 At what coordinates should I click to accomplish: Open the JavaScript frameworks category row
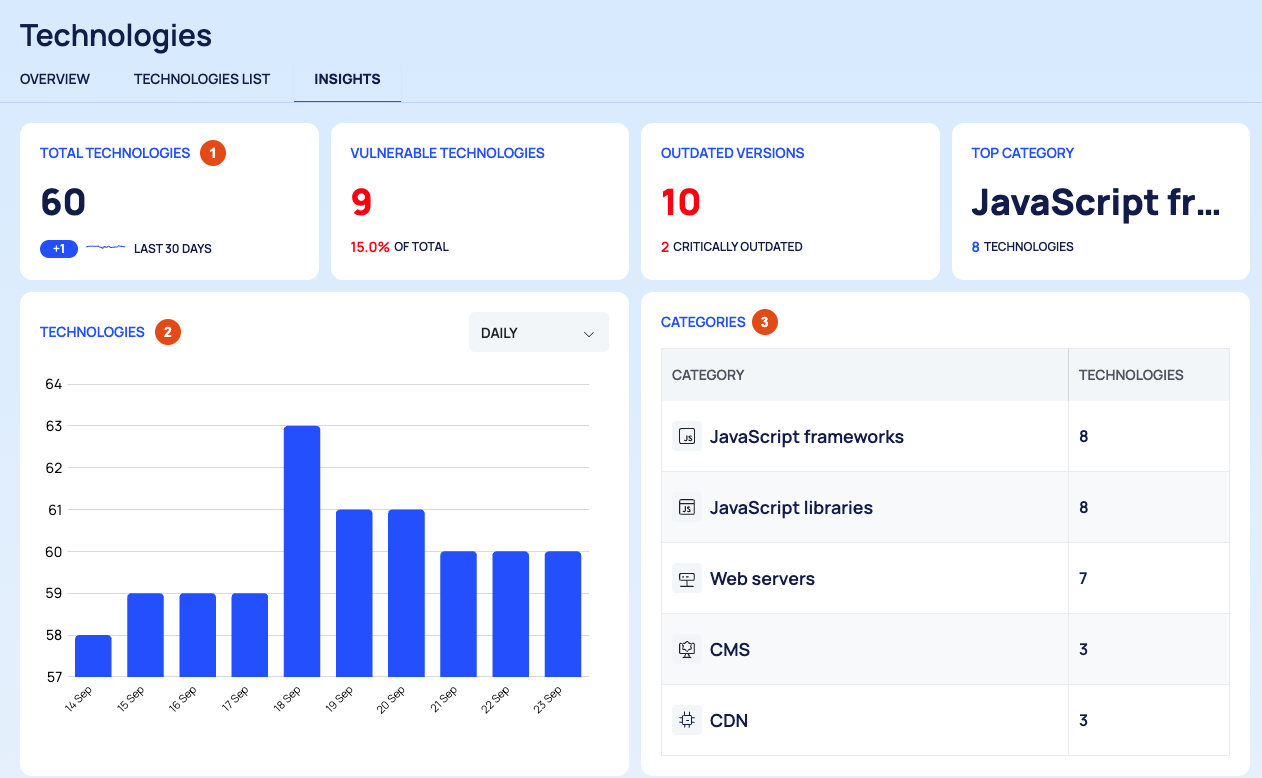945,437
